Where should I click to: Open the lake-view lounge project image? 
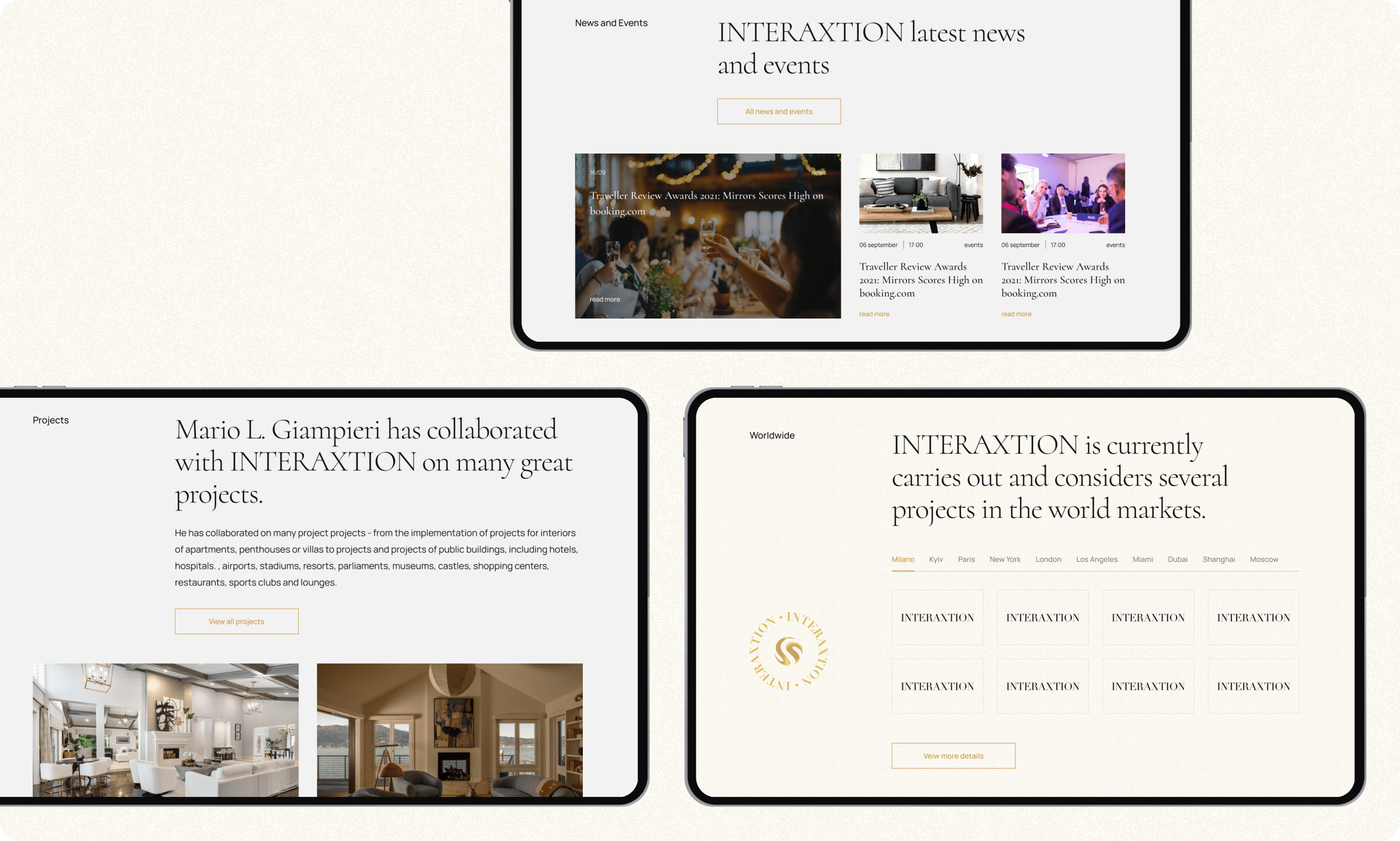coord(449,730)
